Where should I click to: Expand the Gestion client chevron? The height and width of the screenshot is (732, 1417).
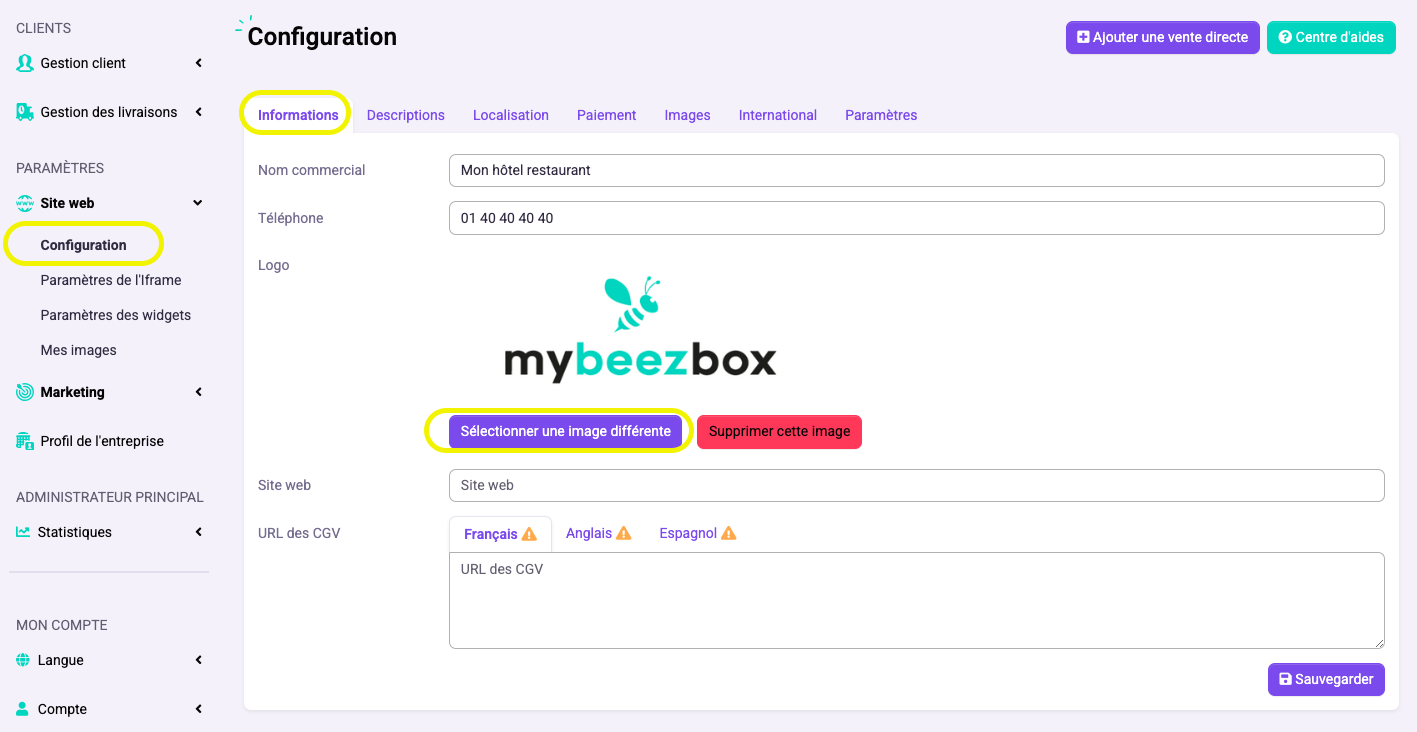tap(198, 63)
